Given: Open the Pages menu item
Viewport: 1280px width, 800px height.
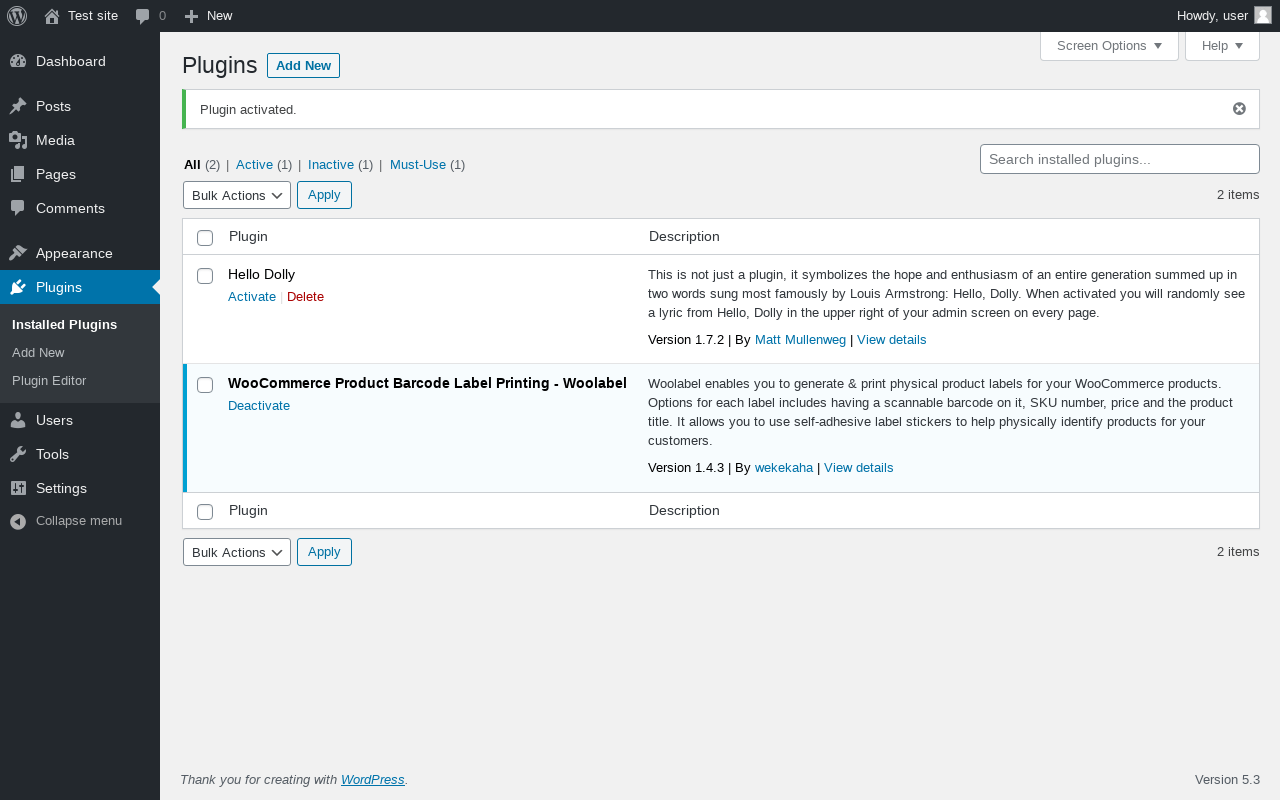Looking at the screenshot, I should pos(80,174).
